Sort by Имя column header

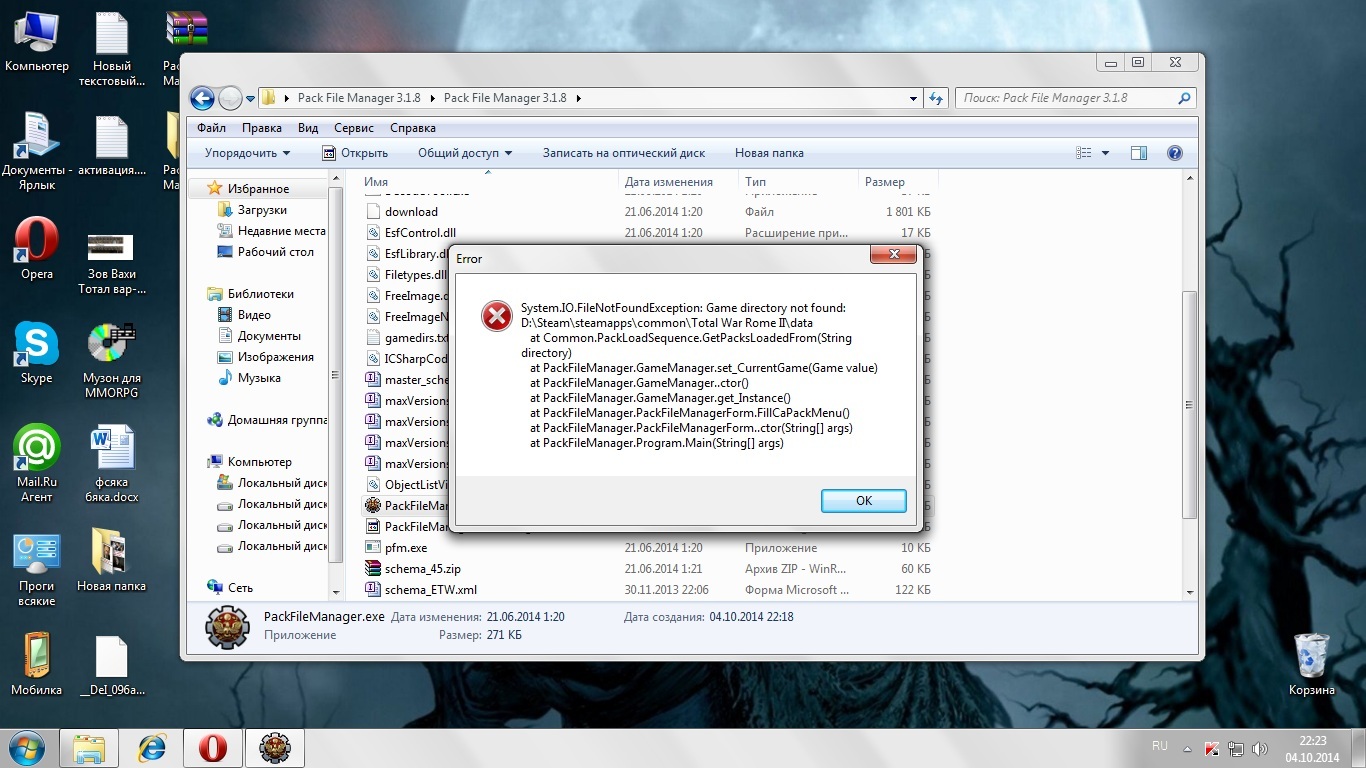click(376, 182)
